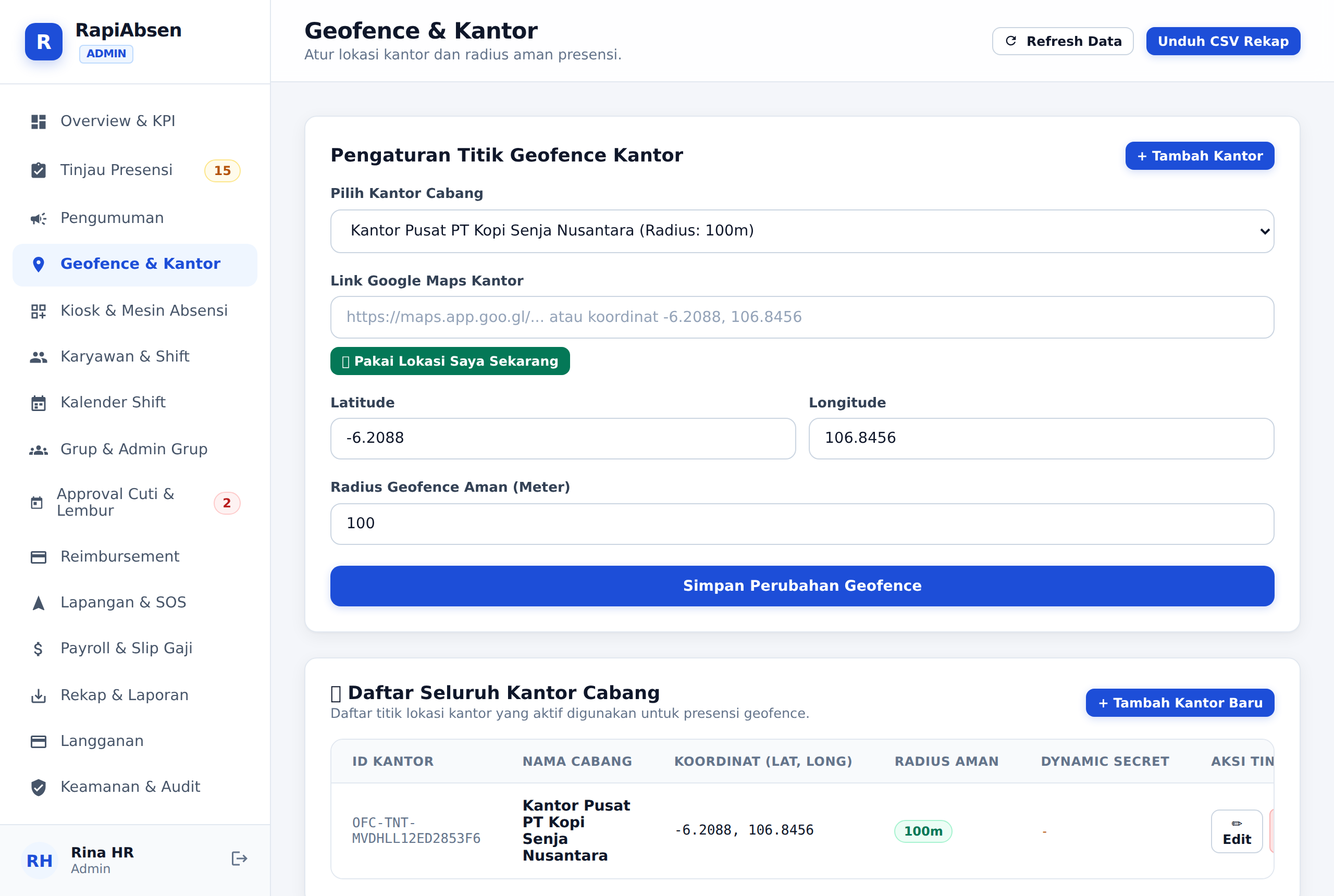1334x896 pixels.
Task: Open Payroll & Slip Gaji menu item
Action: click(135, 649)
